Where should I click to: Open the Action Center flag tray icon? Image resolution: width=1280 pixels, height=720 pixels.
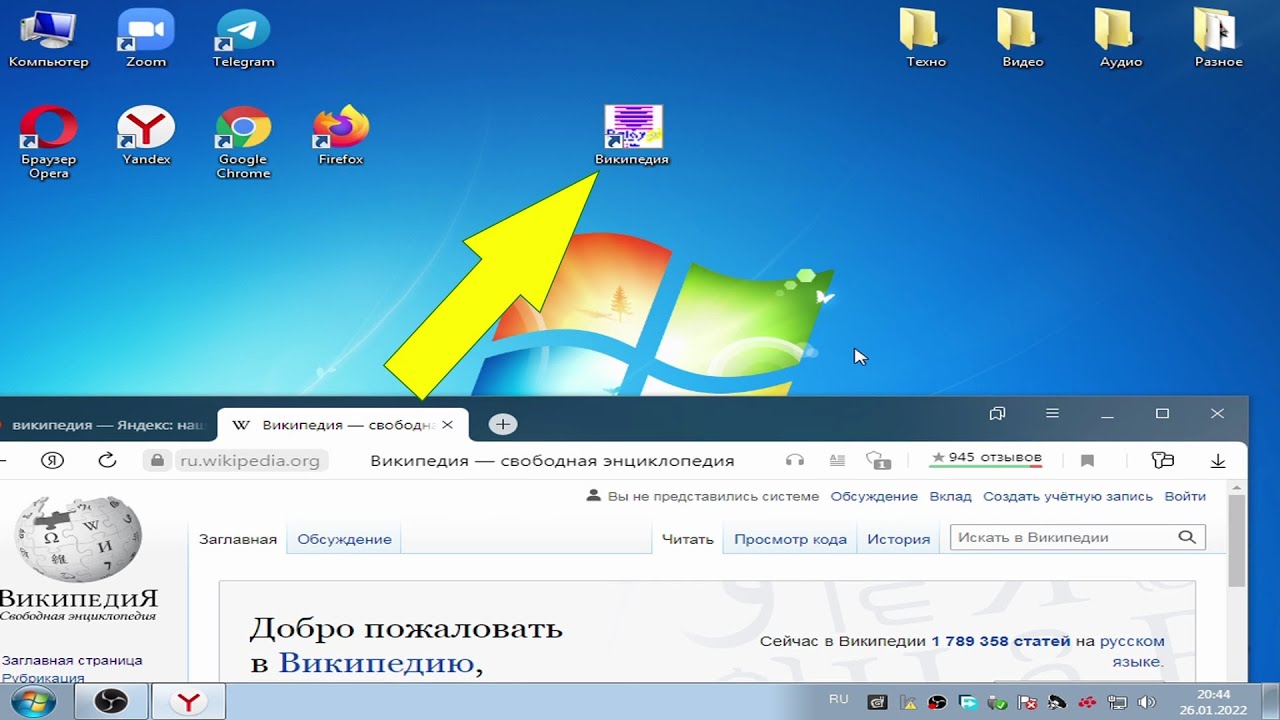coord(1027,702)
